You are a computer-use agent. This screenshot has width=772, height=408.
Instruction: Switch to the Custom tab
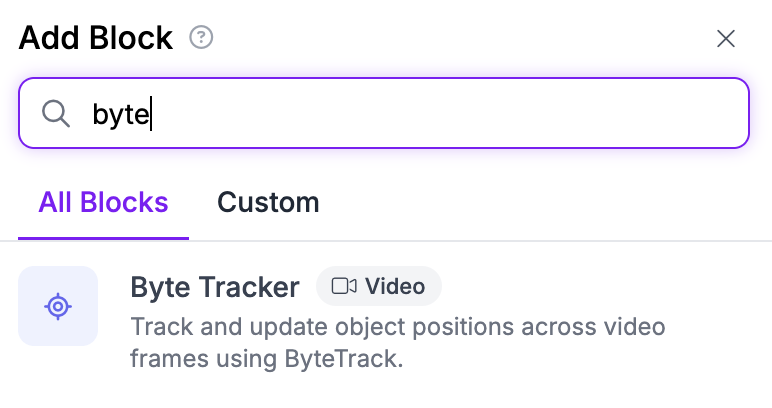(x=268, y=202)
